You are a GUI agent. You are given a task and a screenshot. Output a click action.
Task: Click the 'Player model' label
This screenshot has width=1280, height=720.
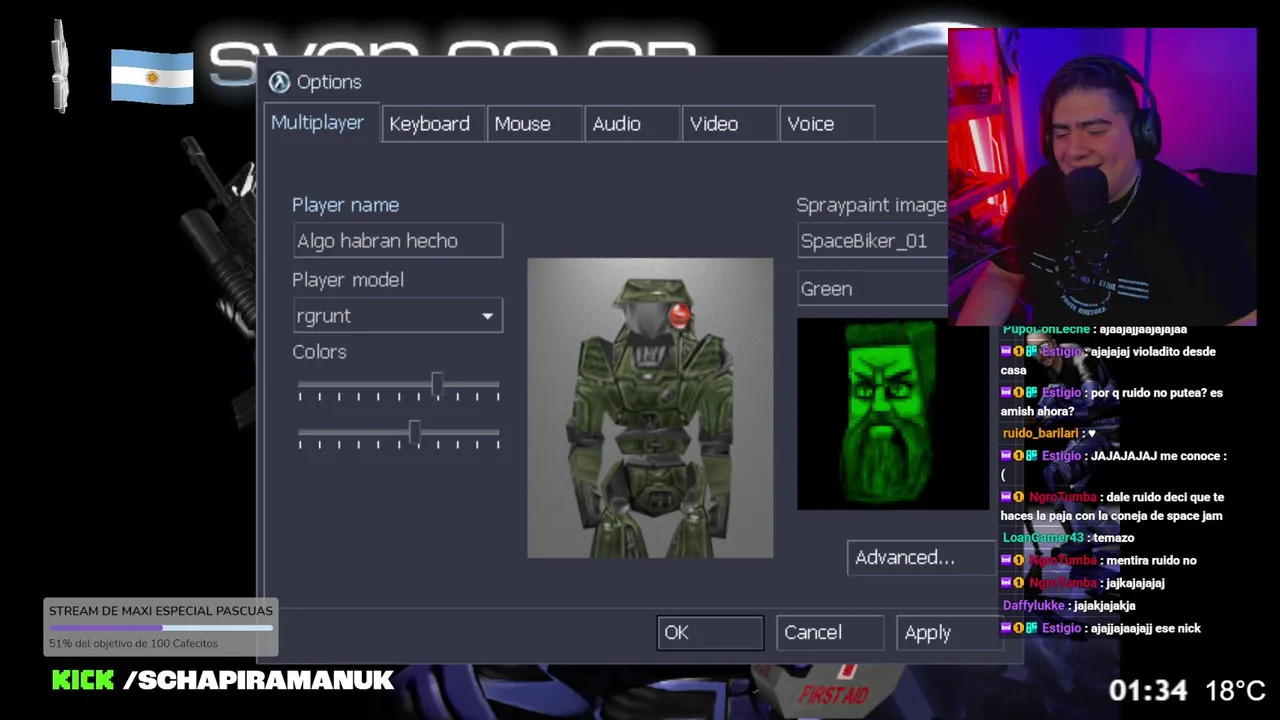348,280
